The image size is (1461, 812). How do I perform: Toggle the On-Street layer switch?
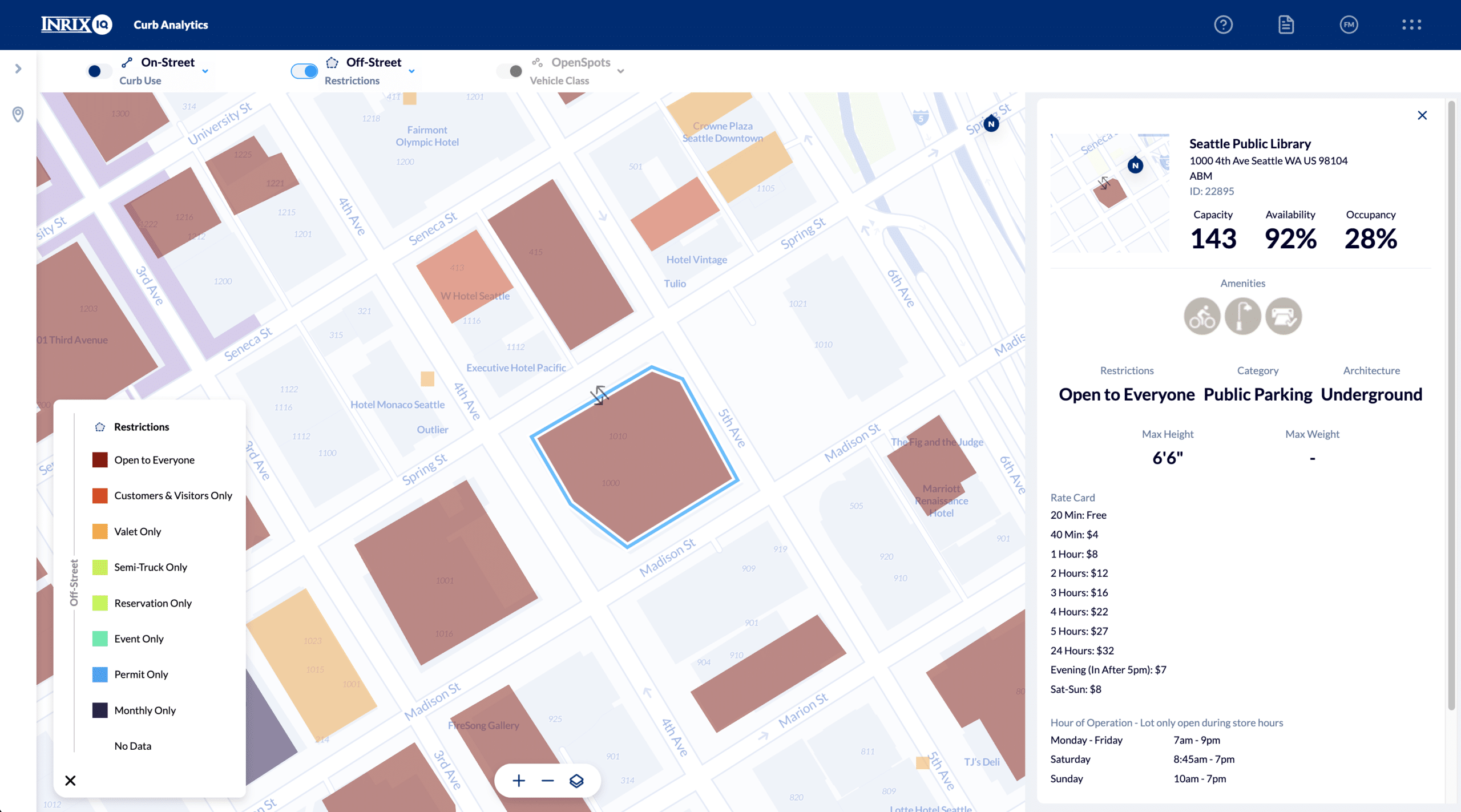98,71
